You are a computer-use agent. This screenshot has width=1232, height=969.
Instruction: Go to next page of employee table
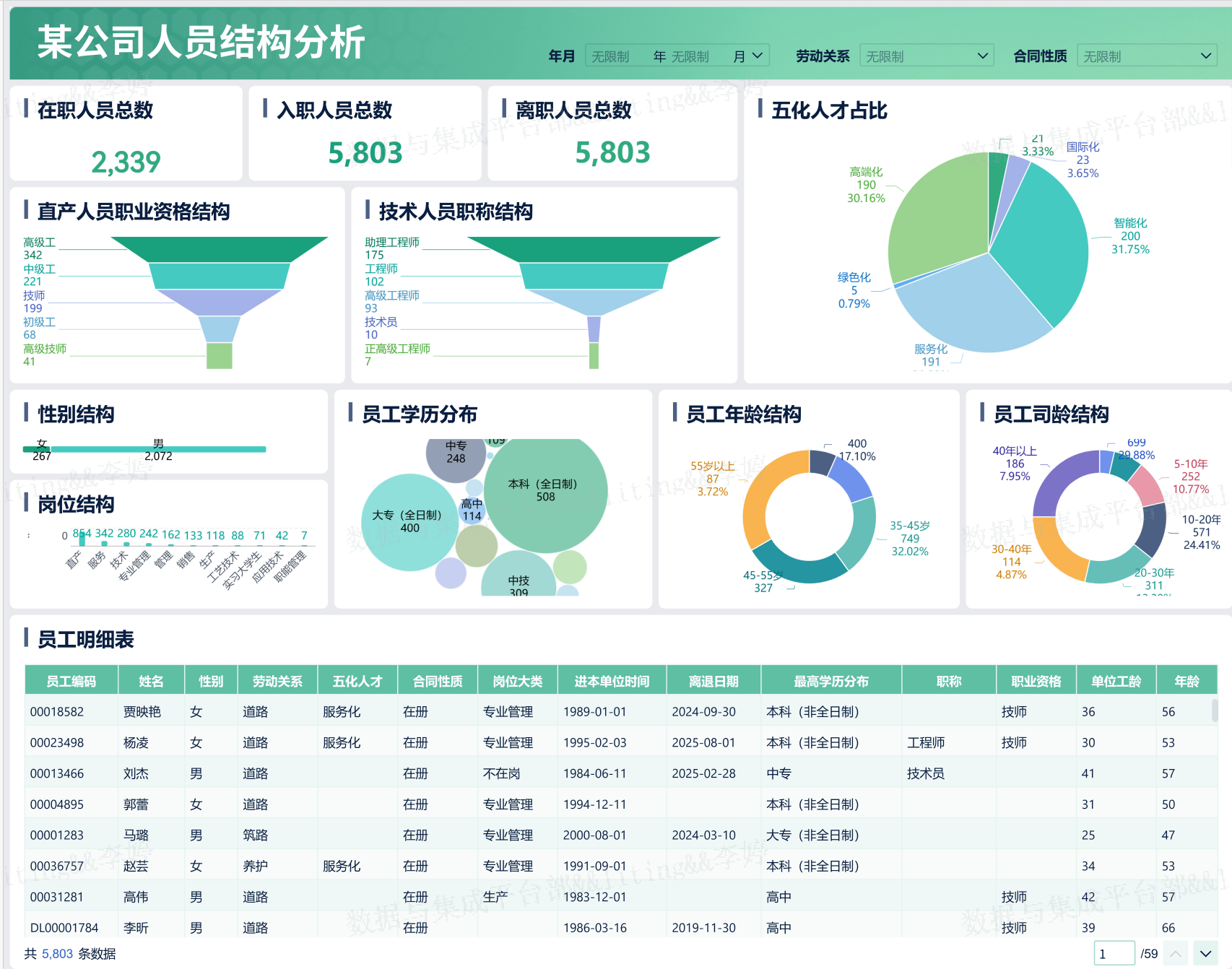(1205, 954)
